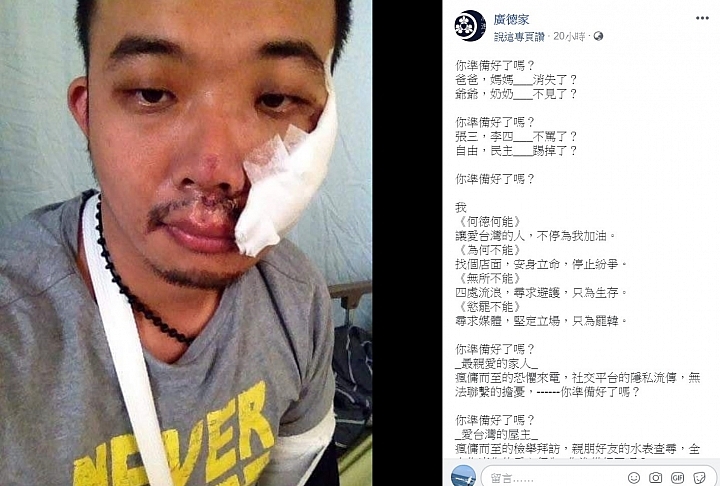Click the _最親愛的家人_ line in post

[496, 364]
